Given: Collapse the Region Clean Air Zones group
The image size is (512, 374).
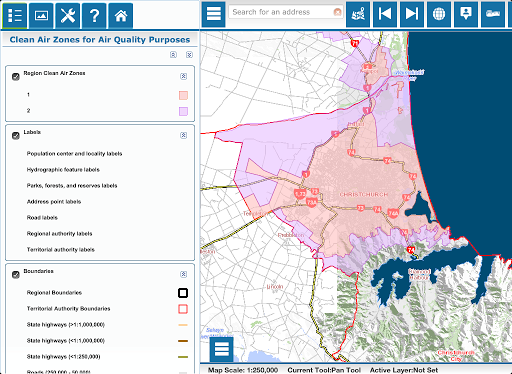Looking at the screenshot, I should click(x=183, y=76).
